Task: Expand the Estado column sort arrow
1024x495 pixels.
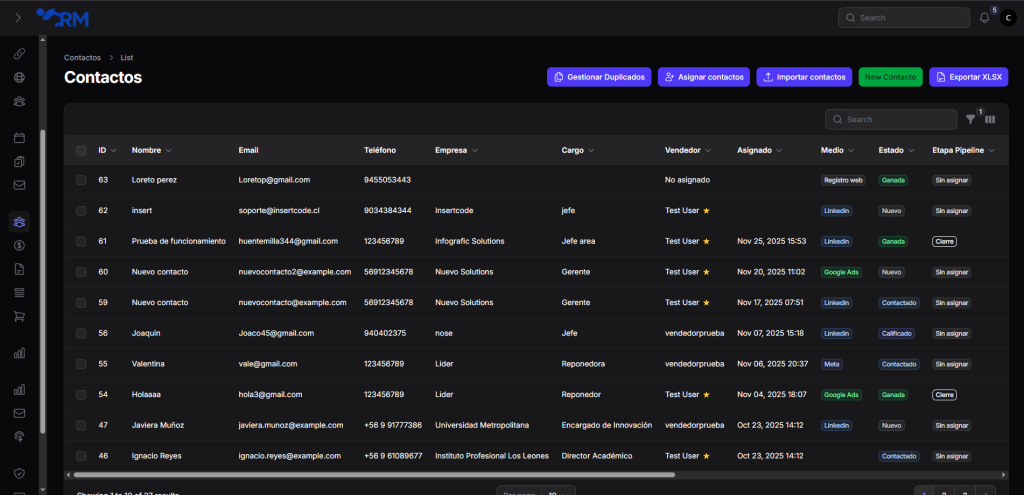Action: (x=913, y=151)
